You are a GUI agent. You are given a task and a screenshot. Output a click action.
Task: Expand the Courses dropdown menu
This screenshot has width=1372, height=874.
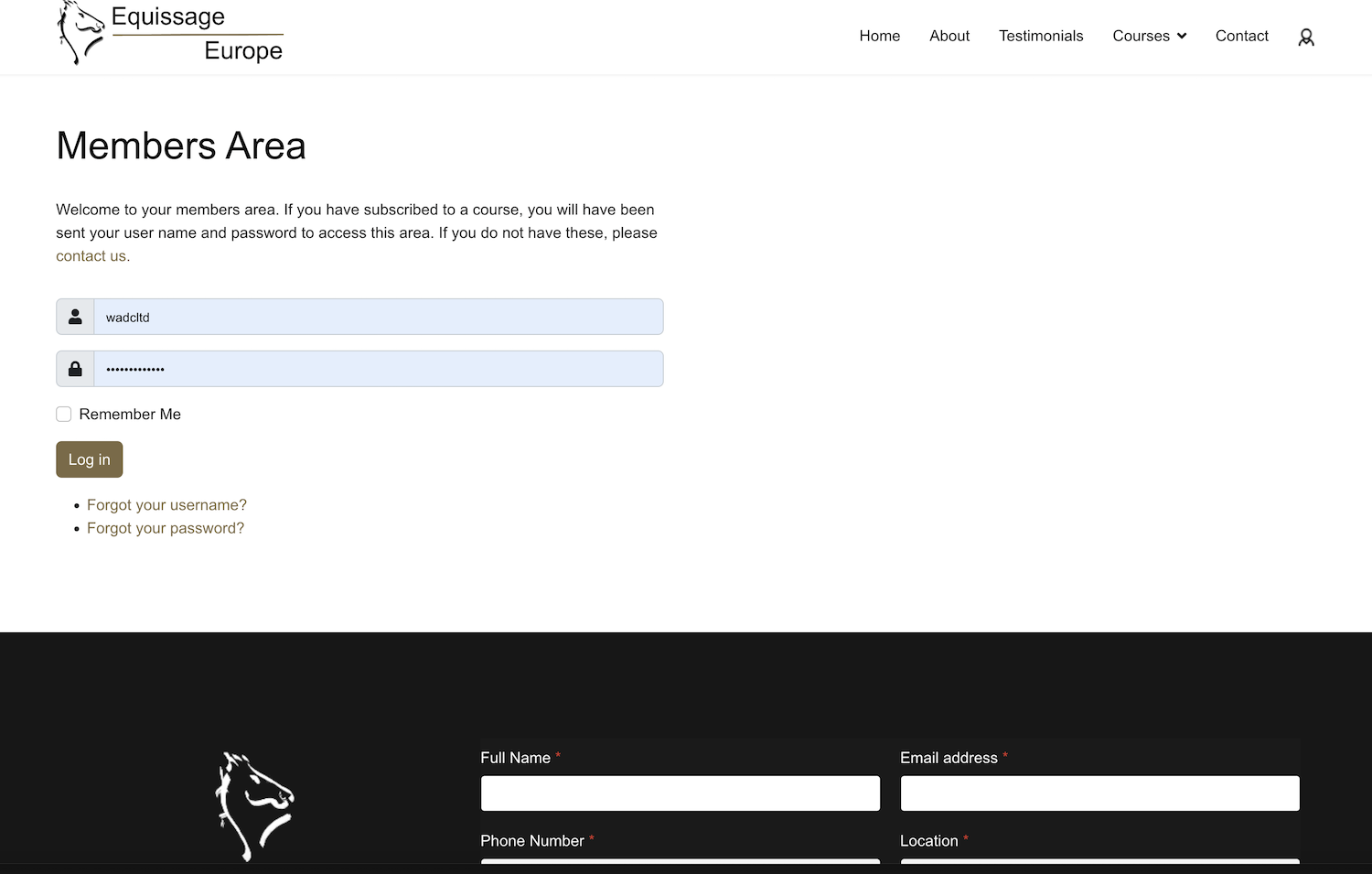pyautogui.click(x=1149, y=36)
